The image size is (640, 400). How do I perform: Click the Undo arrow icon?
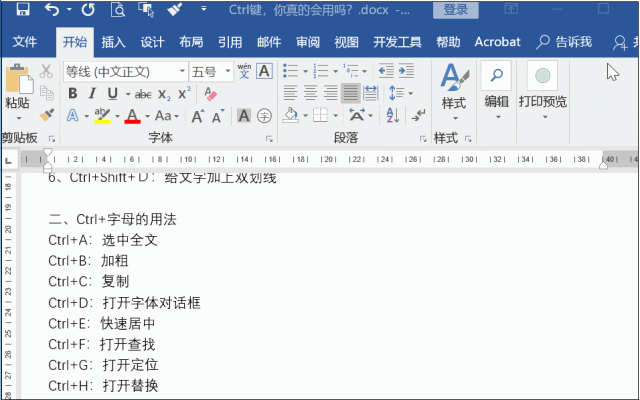[52, 9]
